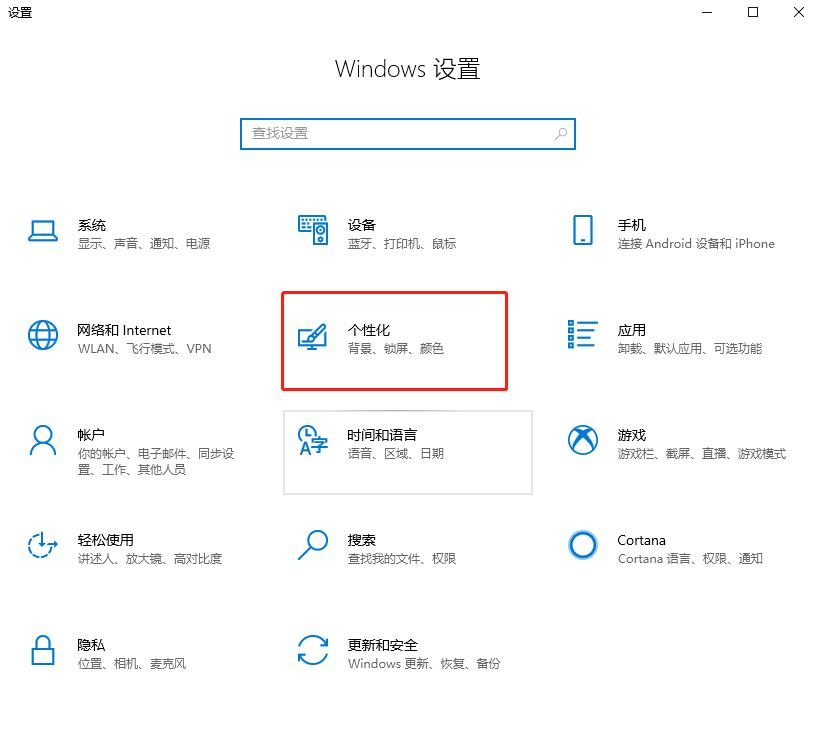Select the 设备 category title

pyautogui.click(x=361, y=226)
